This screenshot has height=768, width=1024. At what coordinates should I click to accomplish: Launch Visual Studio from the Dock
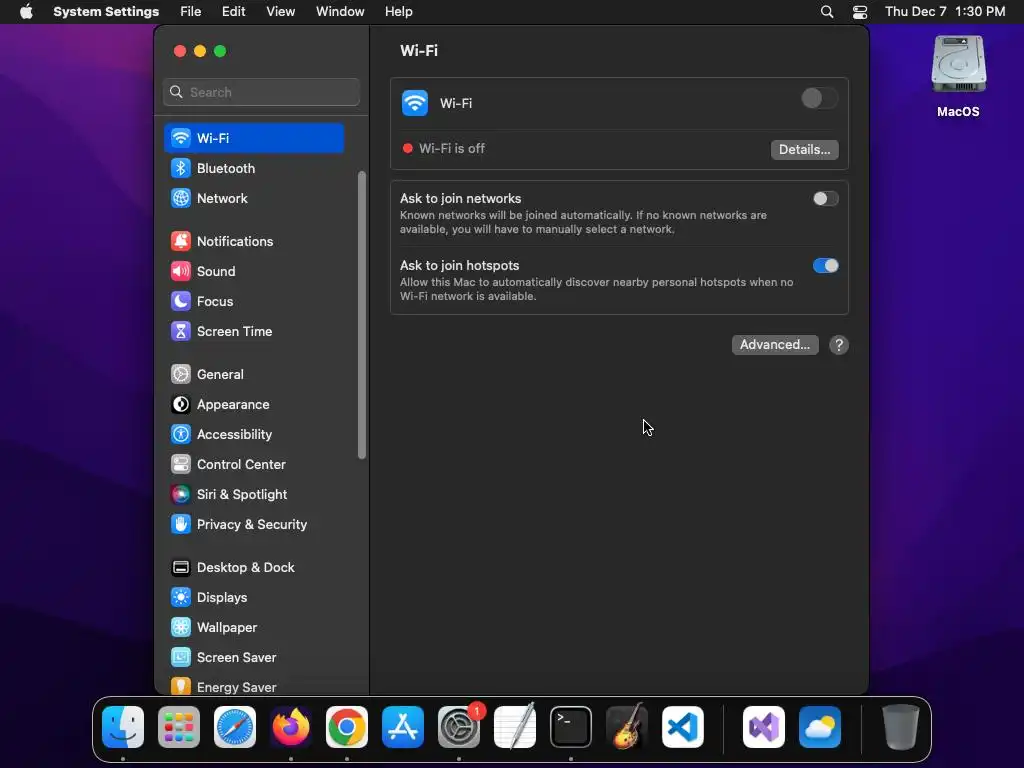click(x=764, y=727)
